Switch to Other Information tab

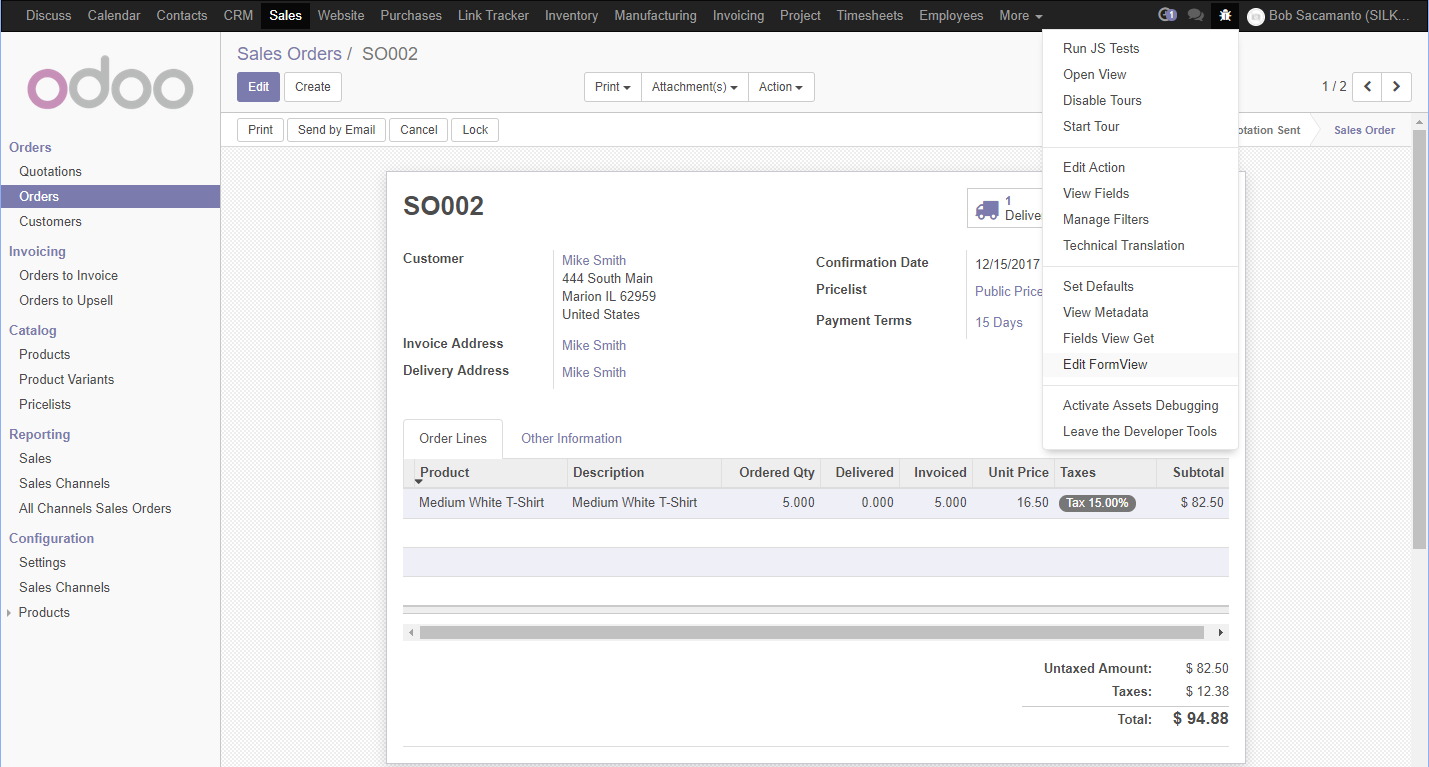click(571, 438)
